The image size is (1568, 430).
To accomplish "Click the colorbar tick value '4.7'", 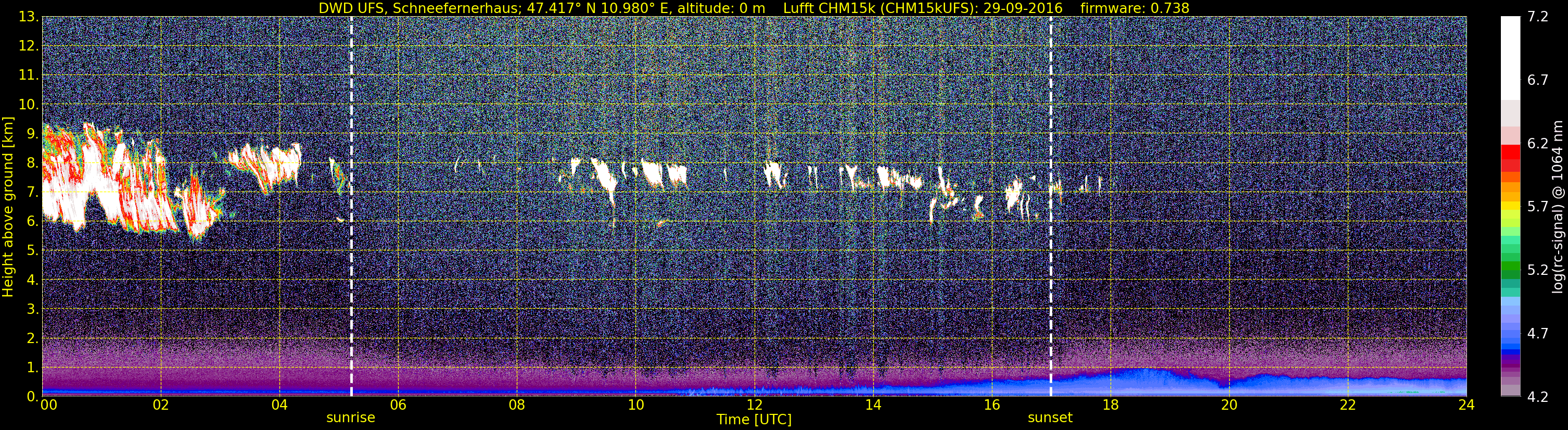I will tap(1538, 333).
